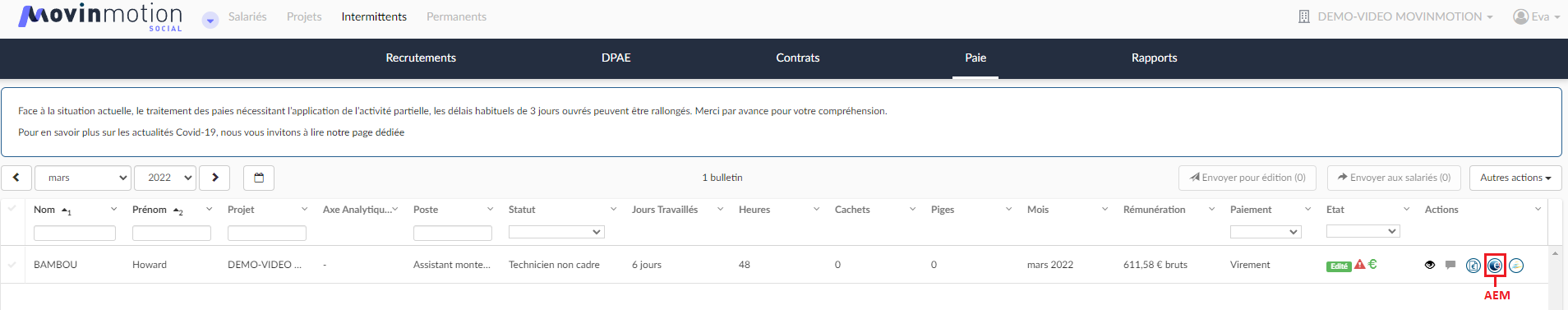Go to next month with right arrow

click(214, 178)
